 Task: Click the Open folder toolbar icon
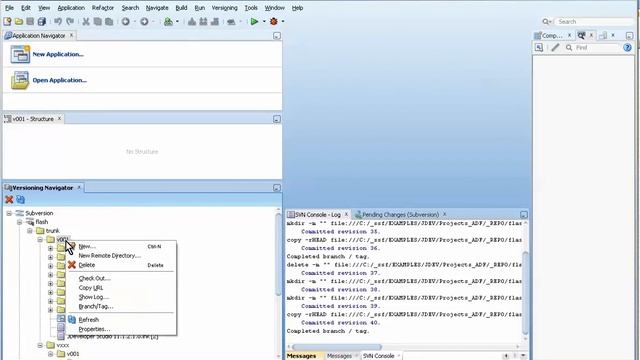pyautogui.click(x=19, y=22)
